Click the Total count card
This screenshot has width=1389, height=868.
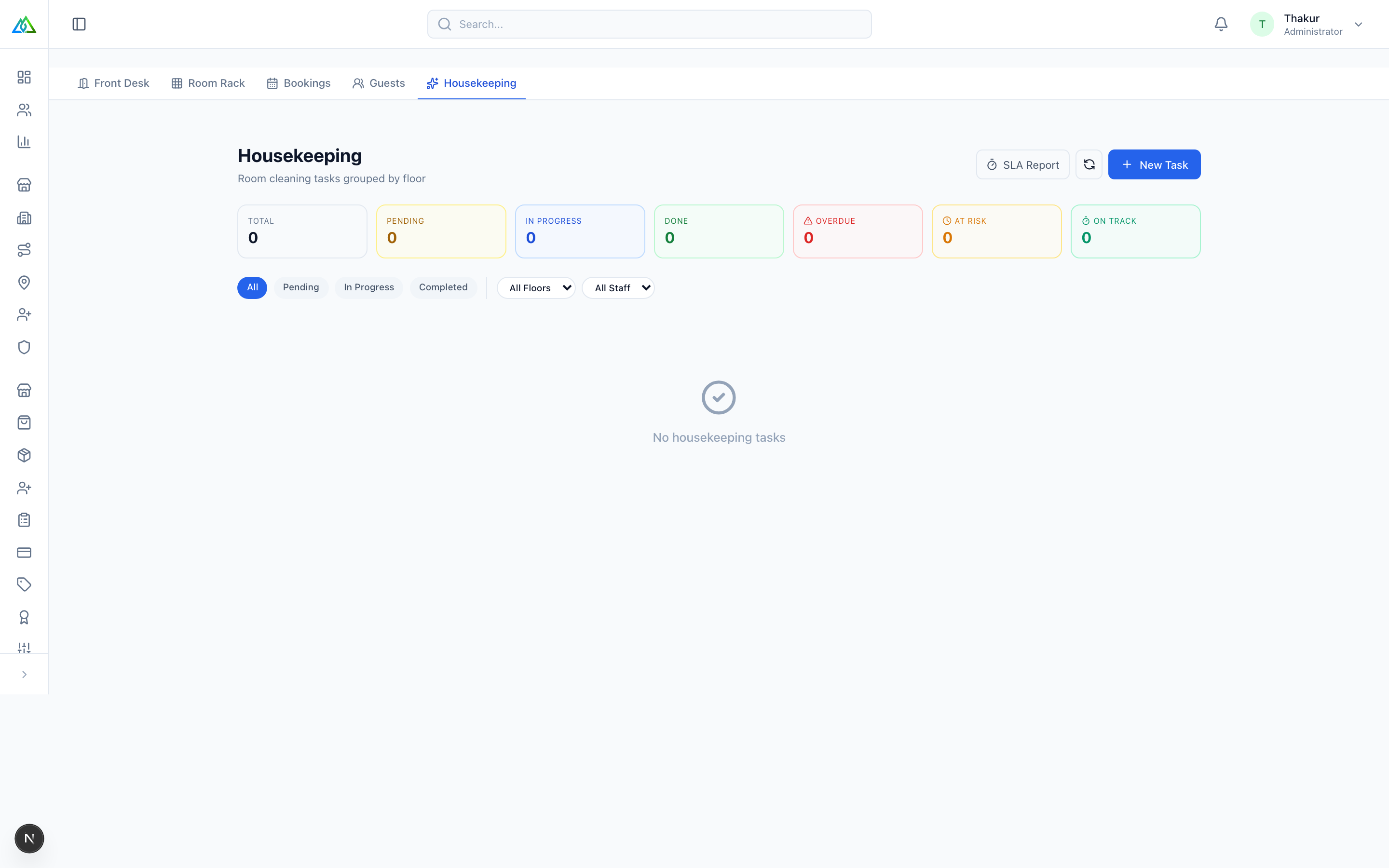pyautogui.click(x=302, y=231)
